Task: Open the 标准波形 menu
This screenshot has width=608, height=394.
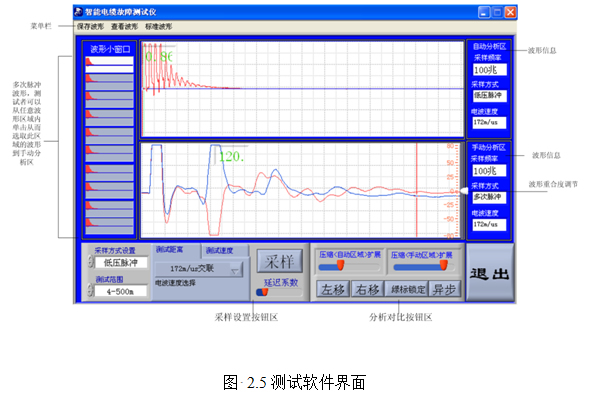Action: coord(159,26)
